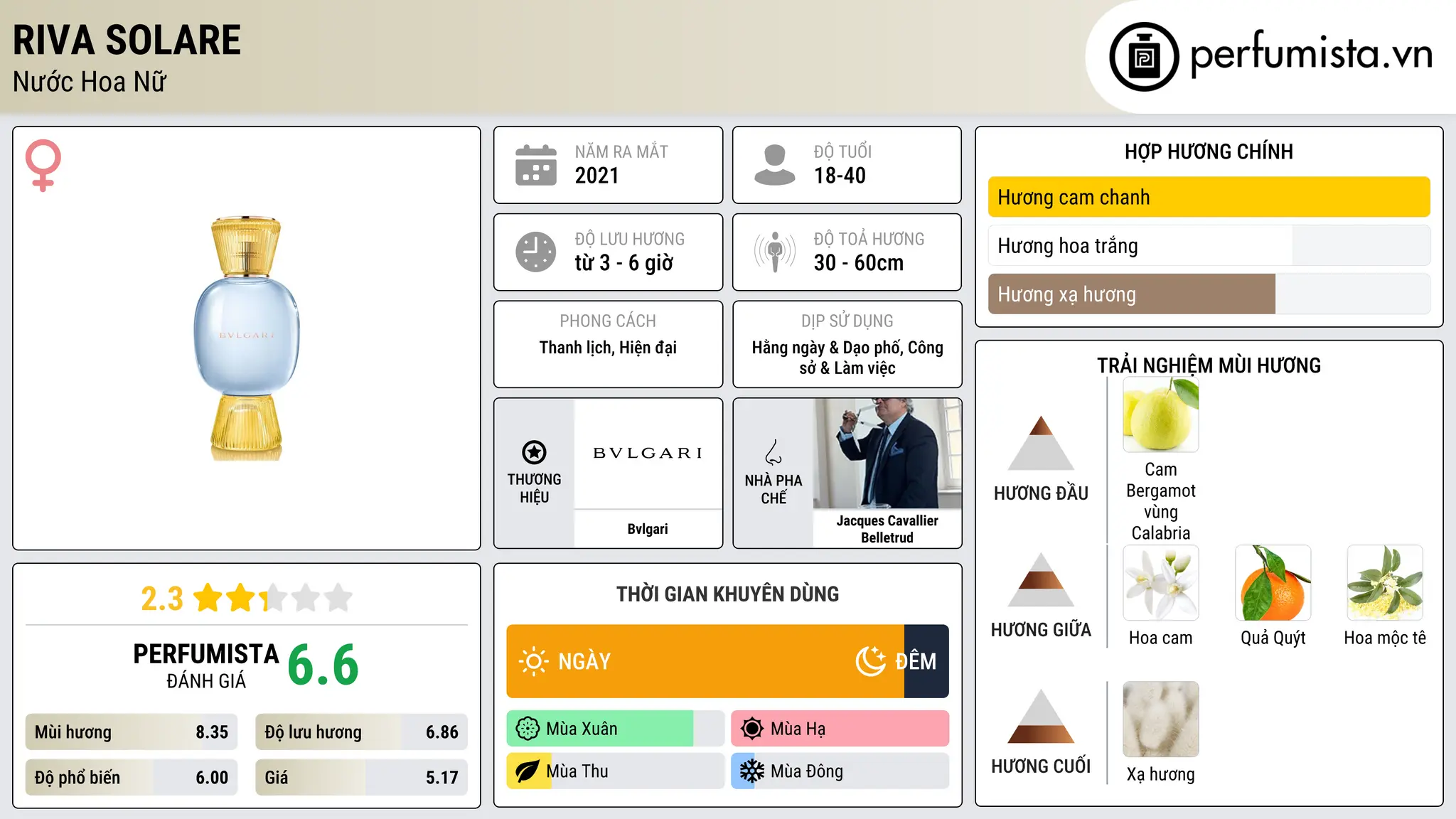Image resolution: width=1456 pixels, height=819 pixels.
Task: Open the Hoa cam note image
Action: pos(1161,583)
